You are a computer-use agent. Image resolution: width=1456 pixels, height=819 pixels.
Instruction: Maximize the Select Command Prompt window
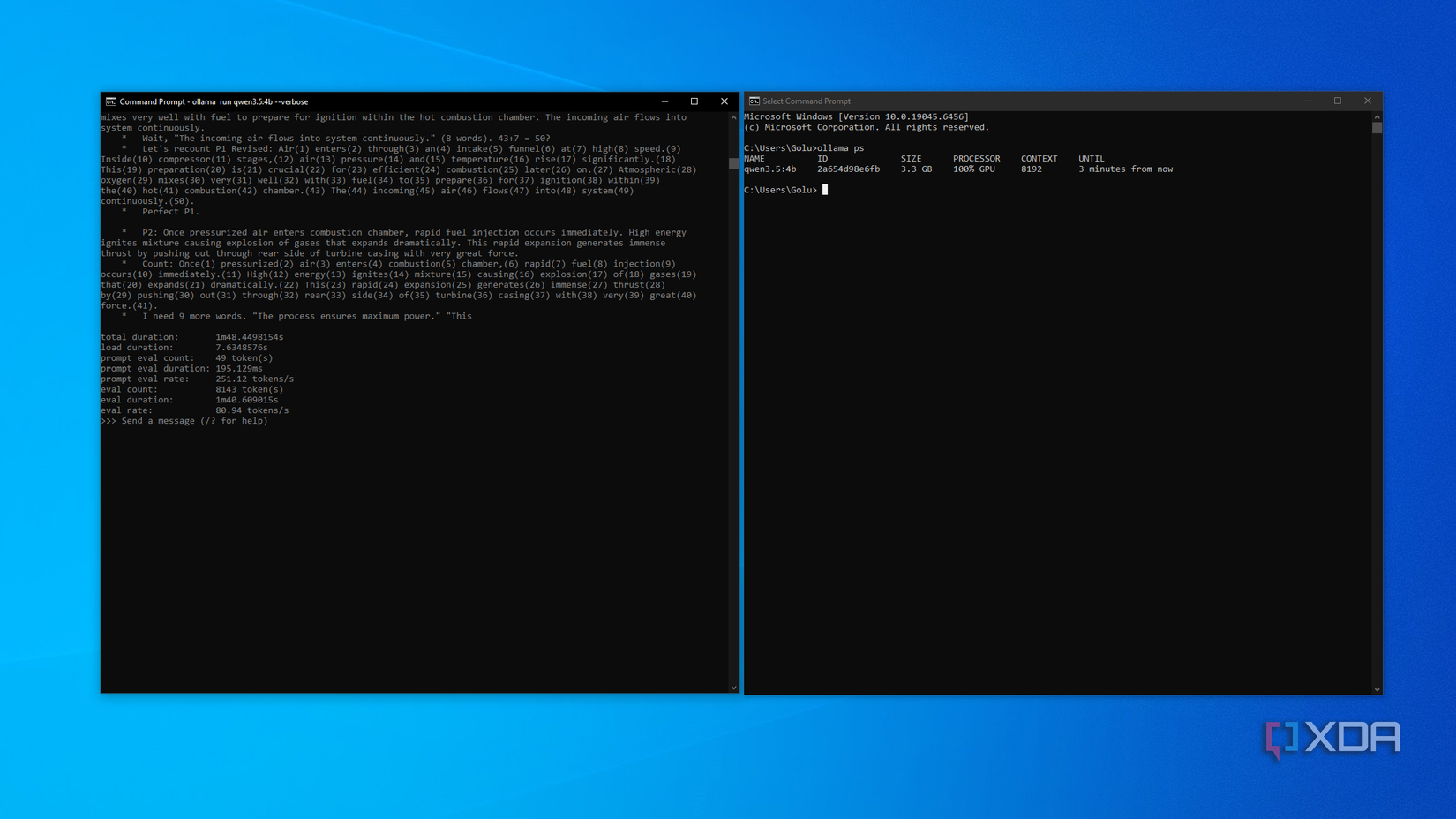1338,101
